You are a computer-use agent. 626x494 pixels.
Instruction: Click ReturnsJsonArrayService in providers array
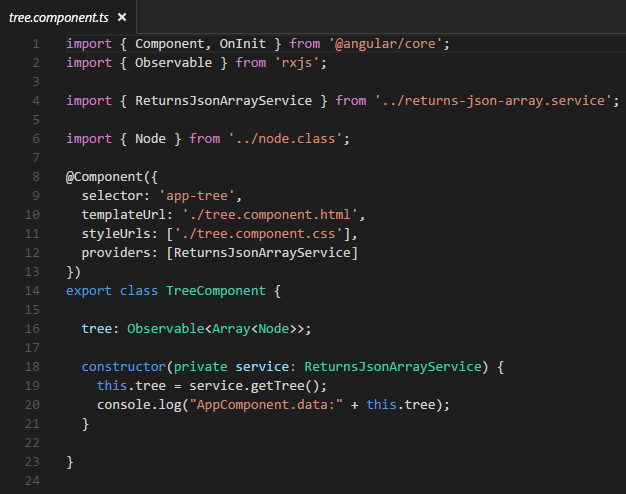point(262,253)
